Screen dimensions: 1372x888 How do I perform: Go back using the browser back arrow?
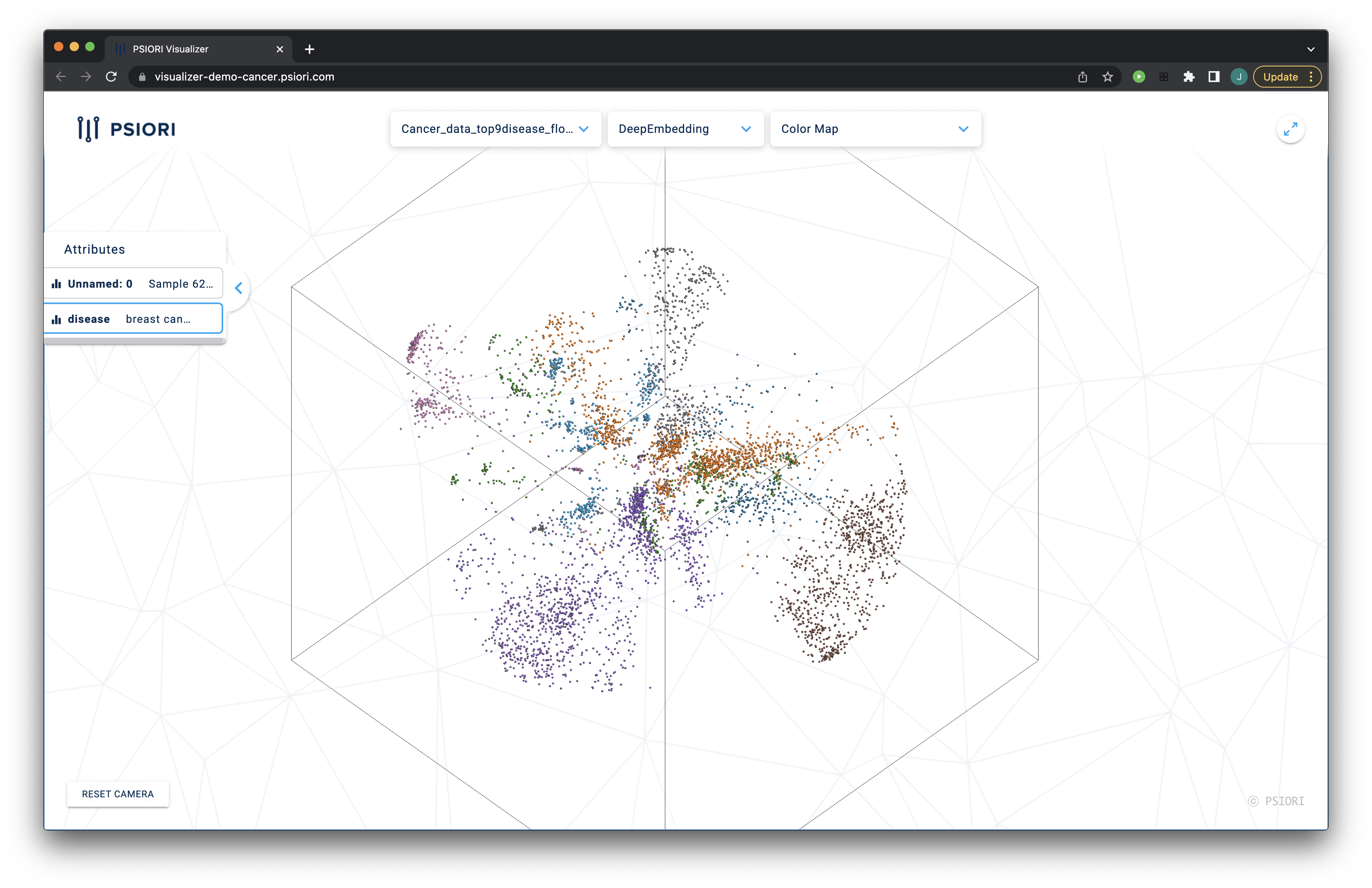tap(61, 77)
